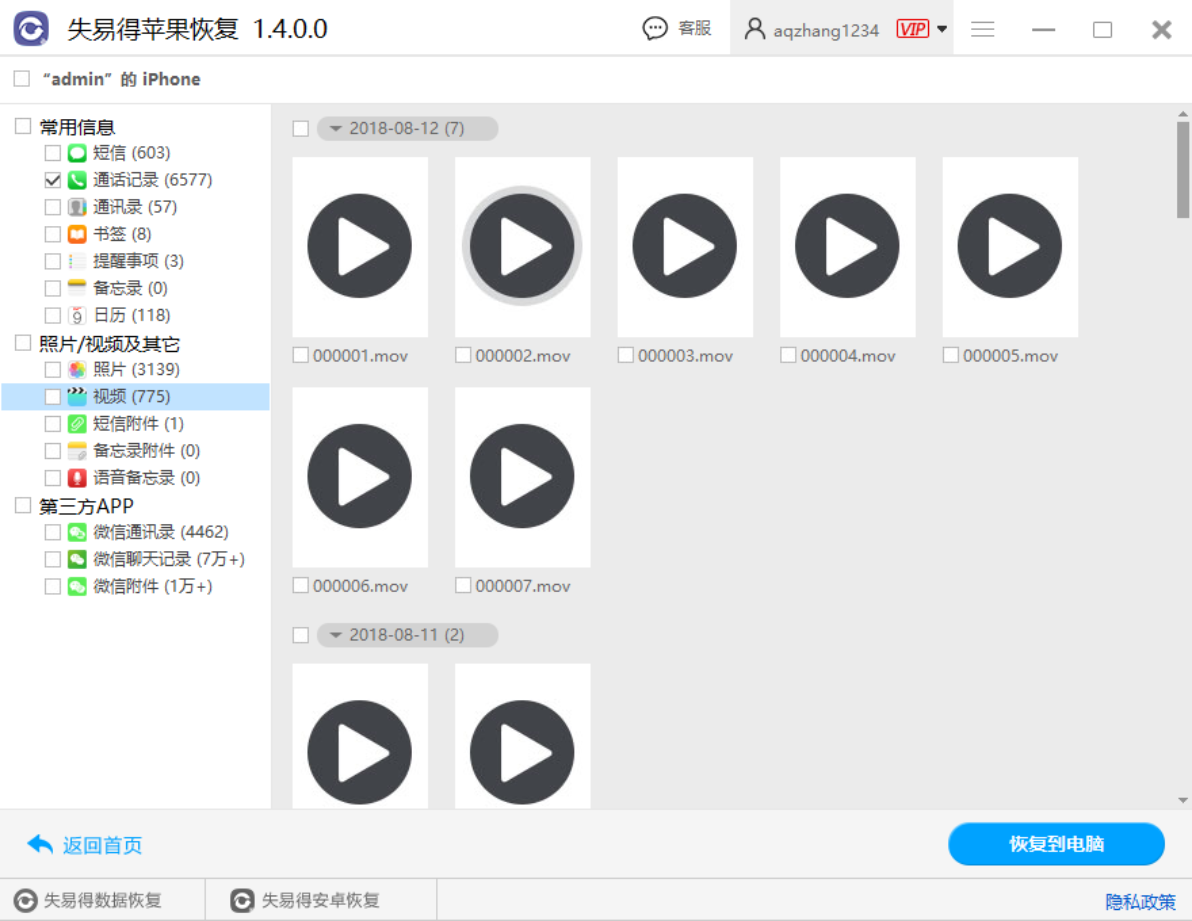This screenshot has width=1192, height=921.
Task: Collapse the 2018-08-12 (7) group
Action: [335, 128]
